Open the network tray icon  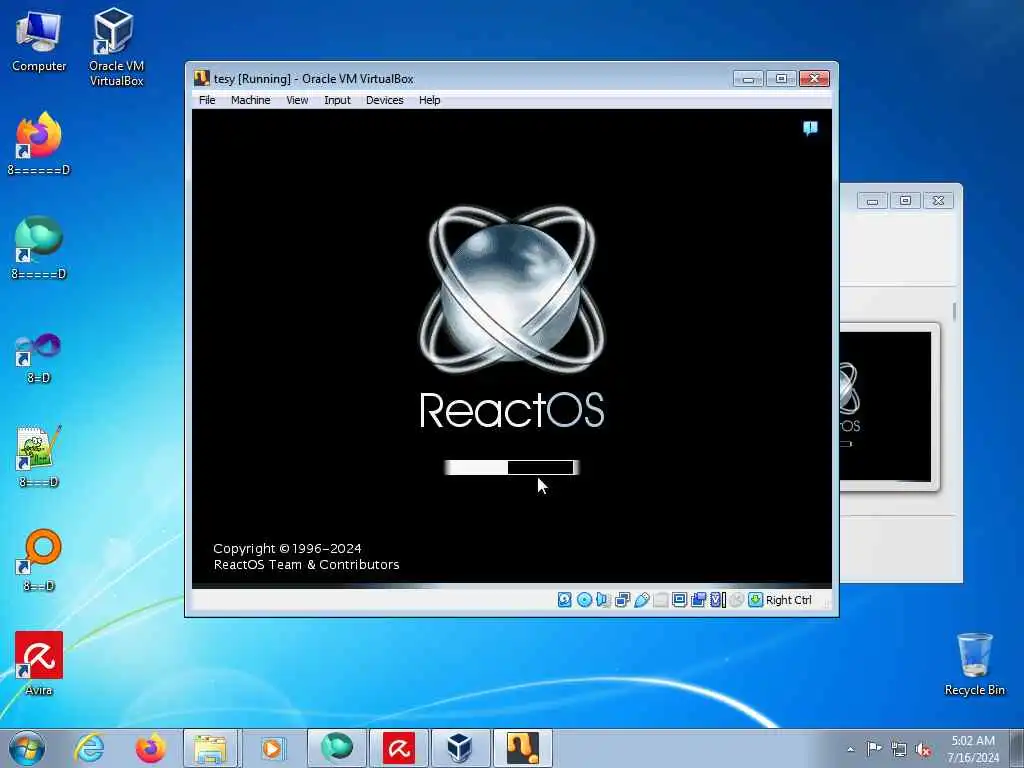point(899,749)
